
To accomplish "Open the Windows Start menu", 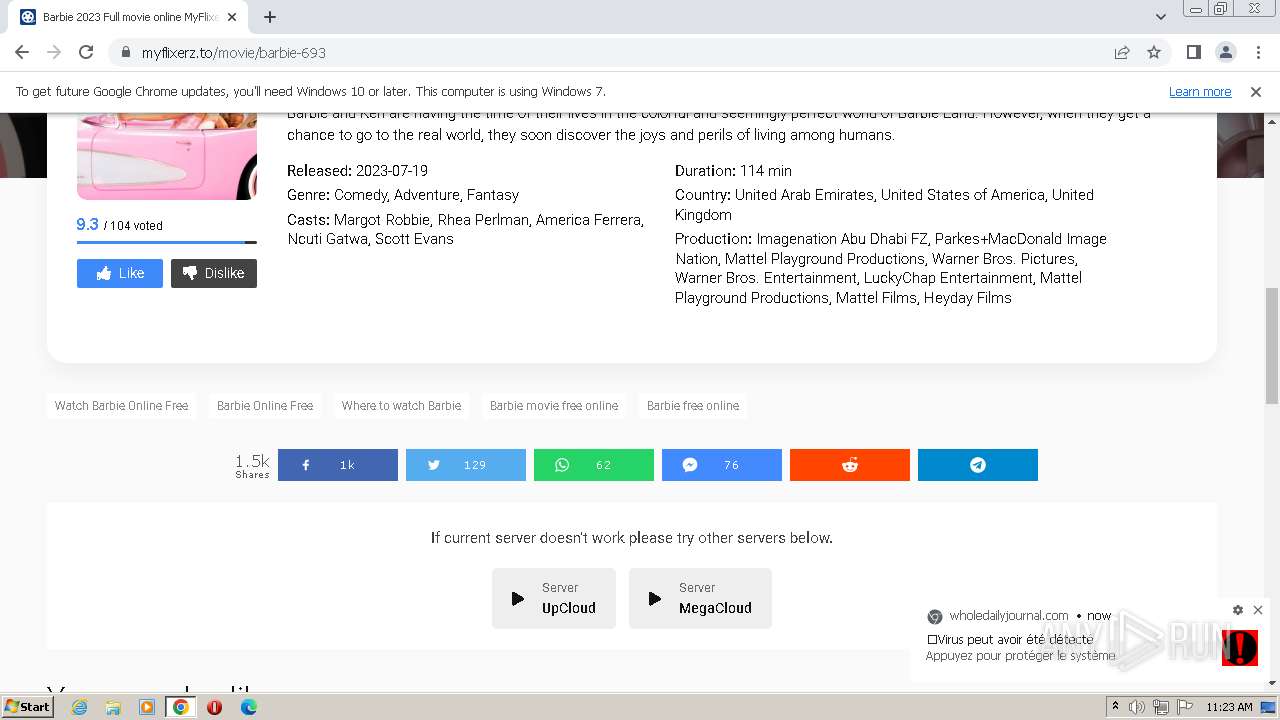I will (27, 706).
